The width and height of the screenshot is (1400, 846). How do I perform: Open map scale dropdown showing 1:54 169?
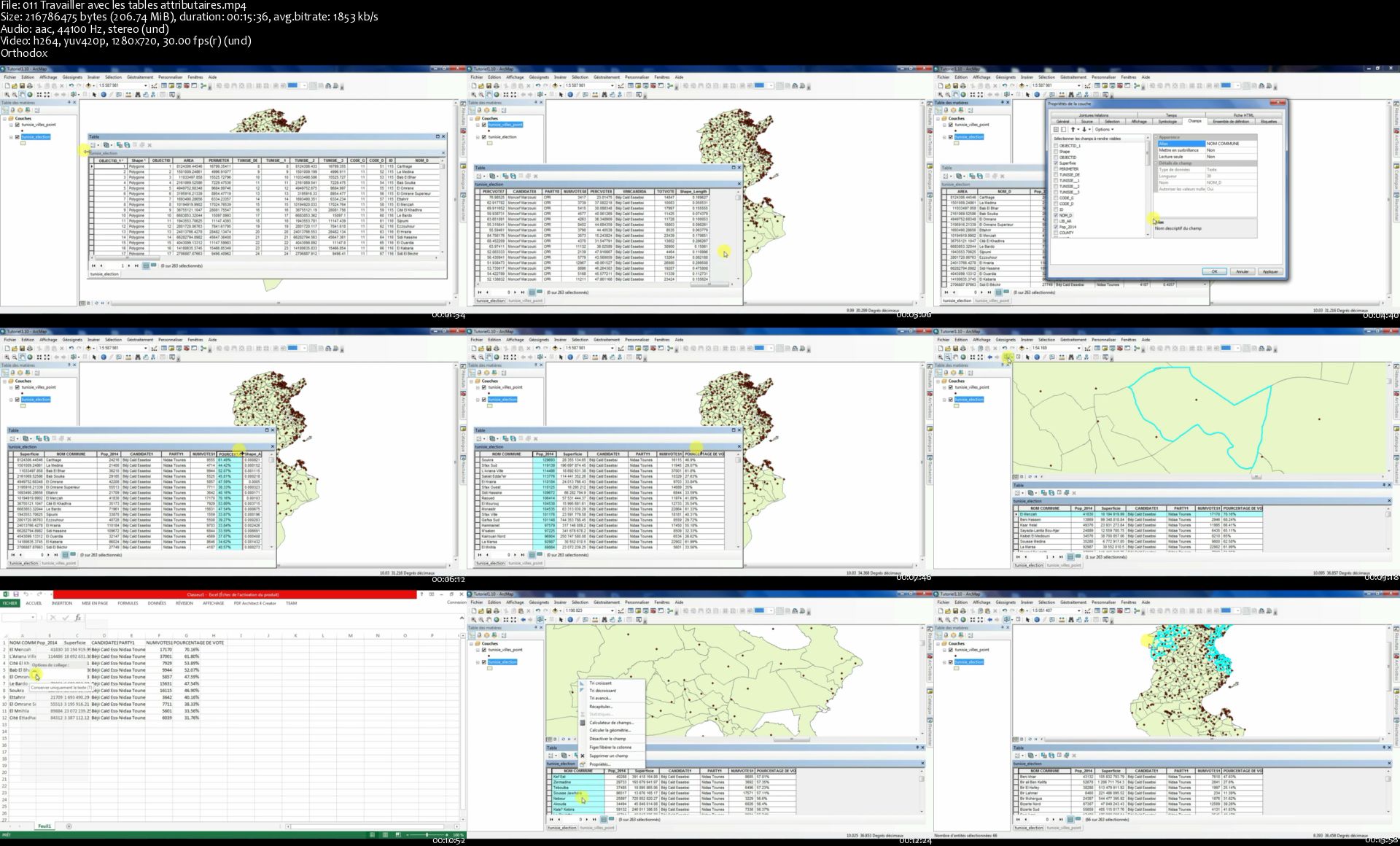[x=1079, y=348]
